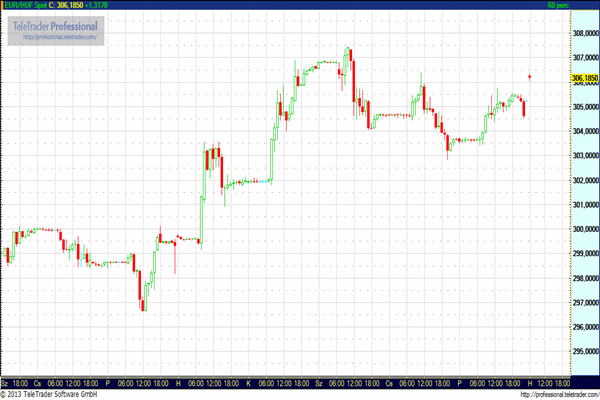The width and height of the screenshot is (600, 400).
Task: Select the K day label on time axis
Action: point(247,383)
